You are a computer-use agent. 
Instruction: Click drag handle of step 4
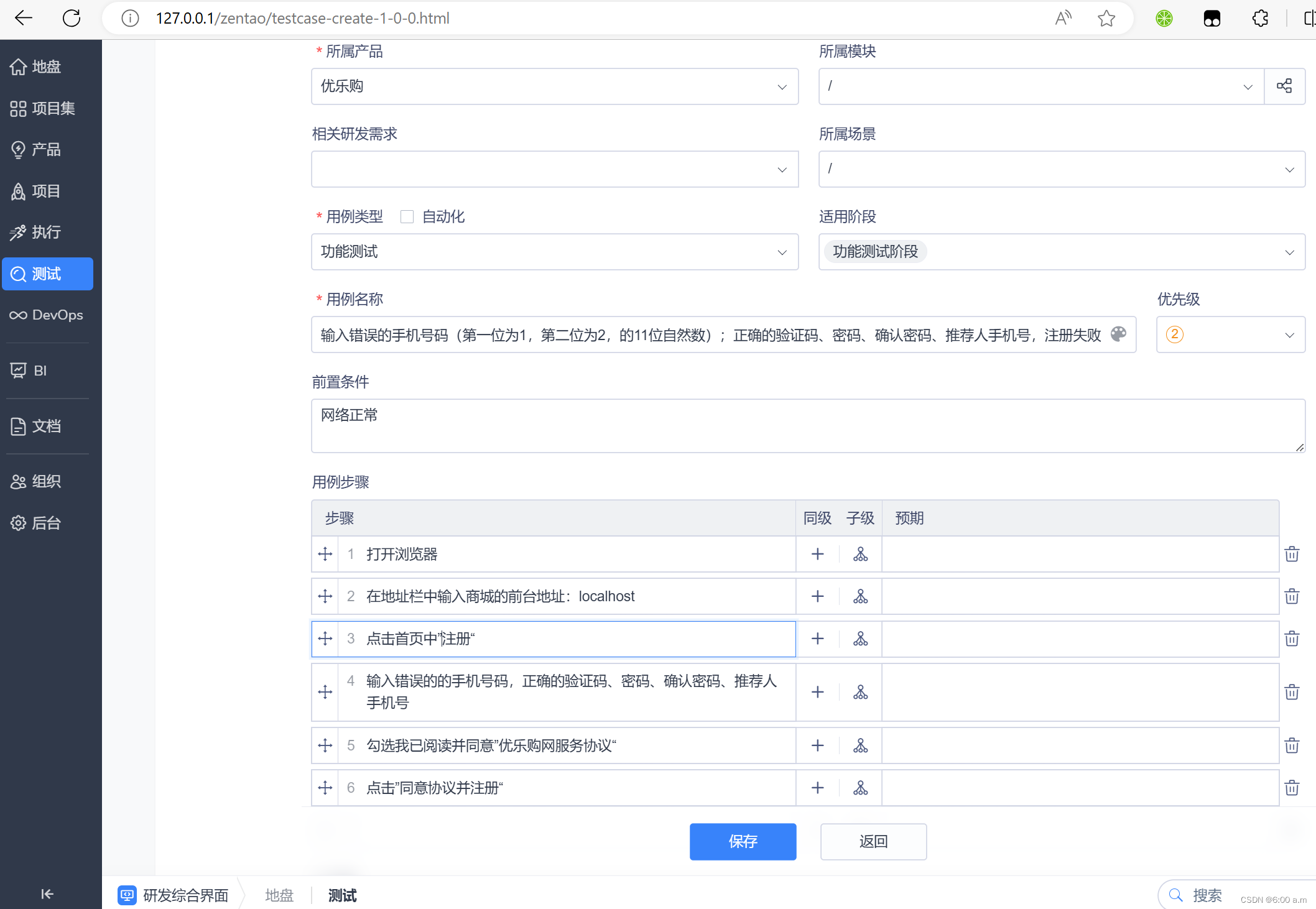click(325, 692)
